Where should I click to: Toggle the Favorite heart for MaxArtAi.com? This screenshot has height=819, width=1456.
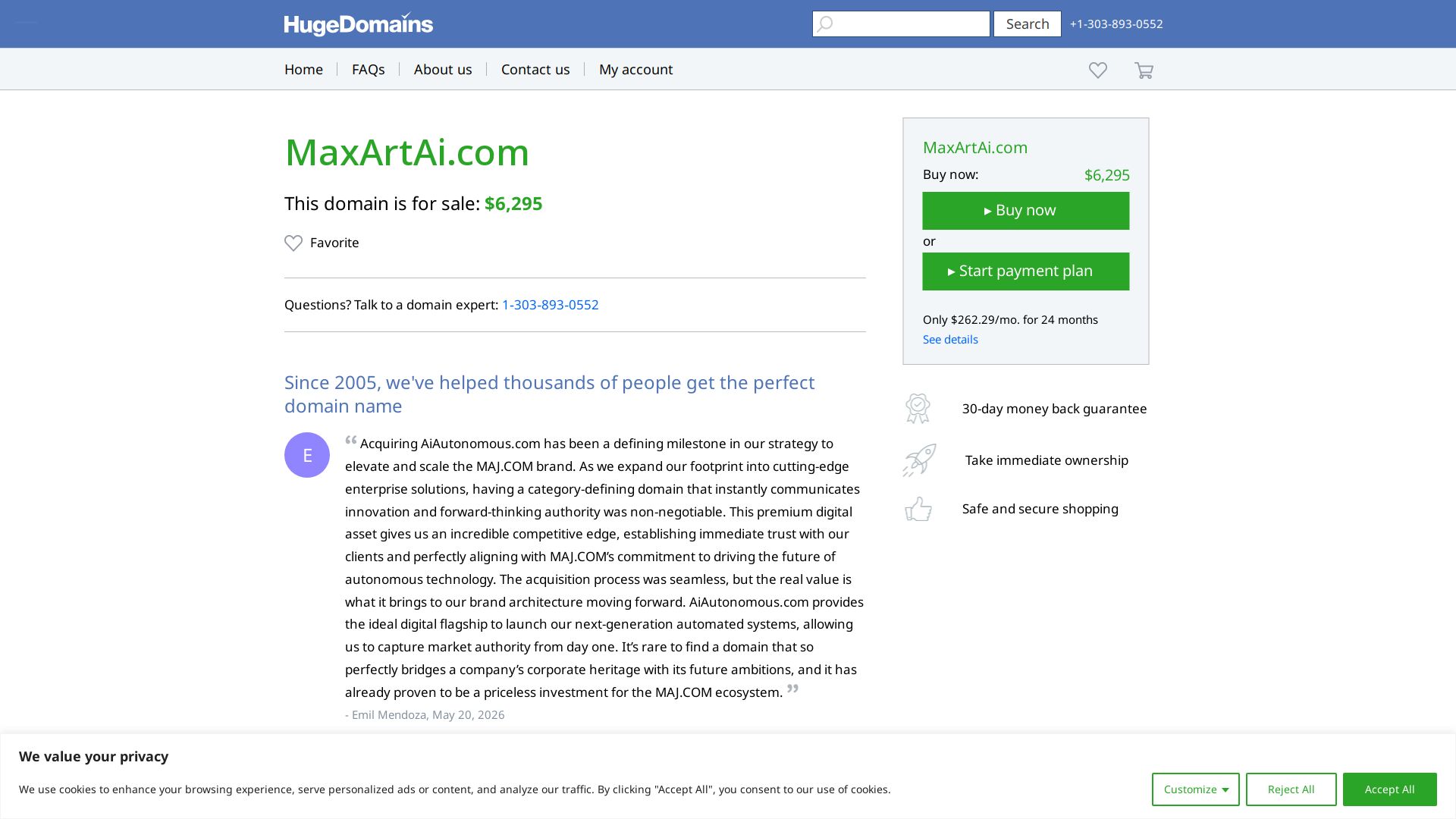click(293, 243)
